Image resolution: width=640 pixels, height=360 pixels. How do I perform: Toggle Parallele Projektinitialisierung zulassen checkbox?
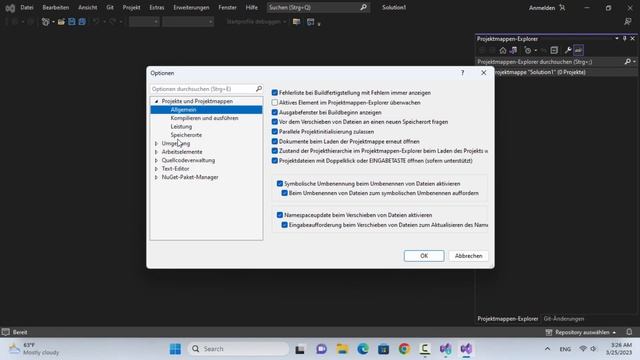(x=275, y=131)
